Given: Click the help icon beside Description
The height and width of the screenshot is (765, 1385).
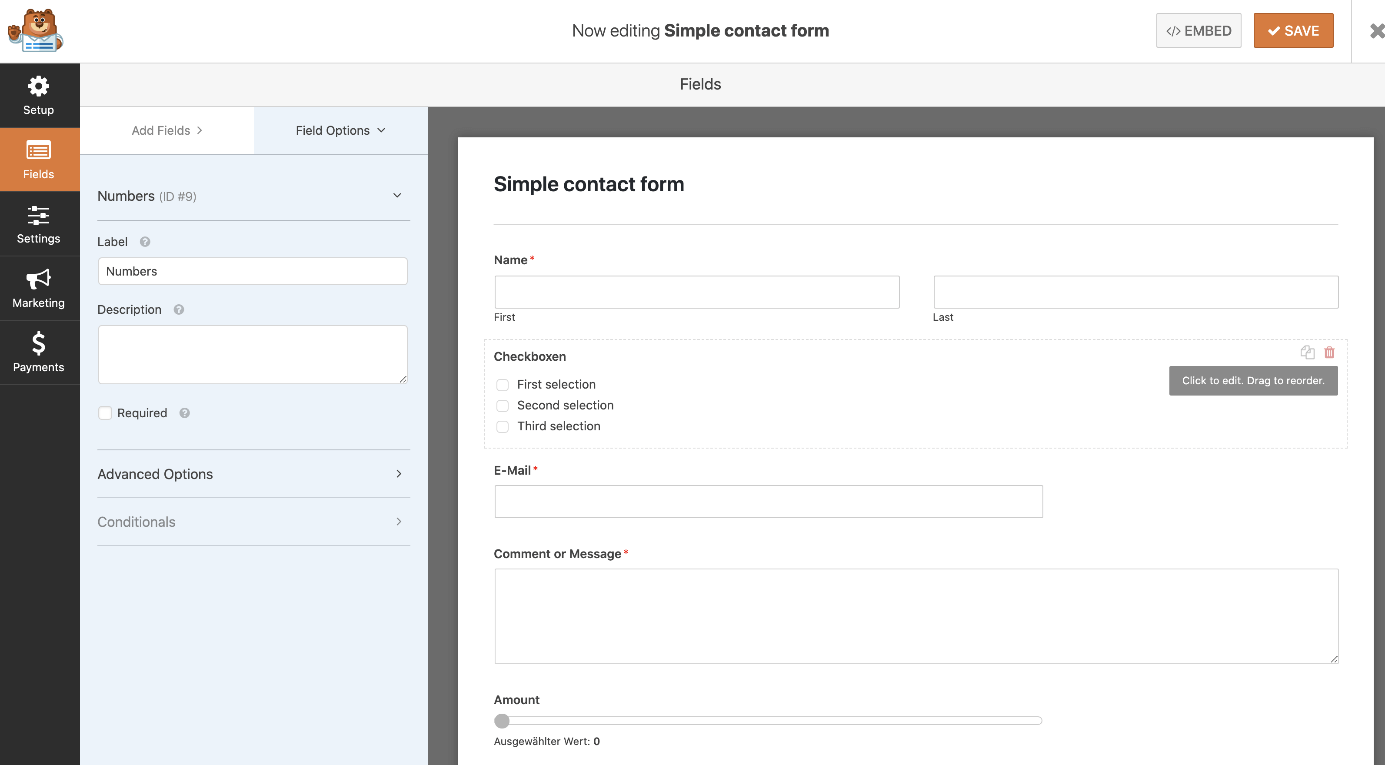Looking at the screenshot, I should point(179,310).
